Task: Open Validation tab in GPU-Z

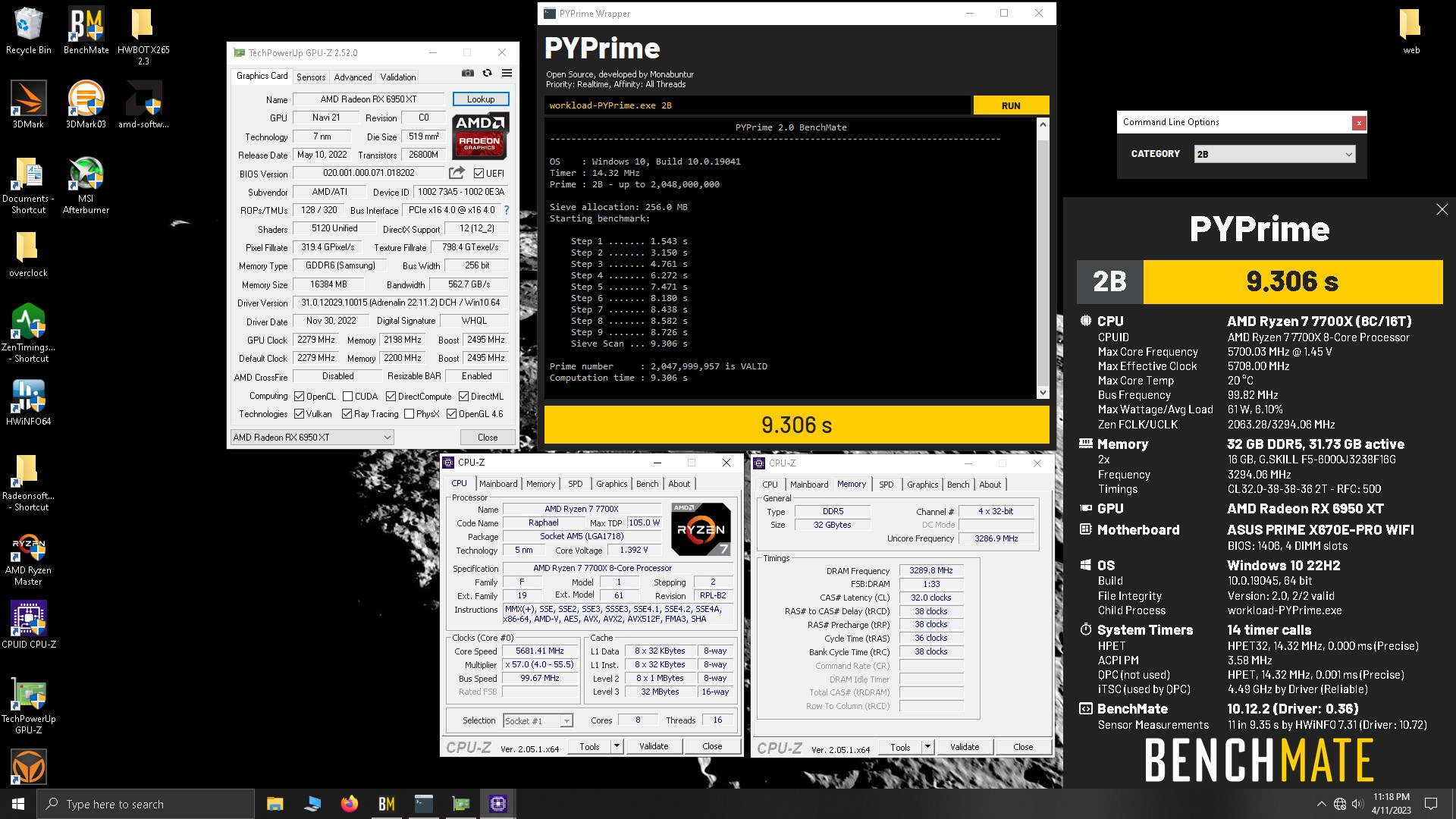Action: point(398,77)
